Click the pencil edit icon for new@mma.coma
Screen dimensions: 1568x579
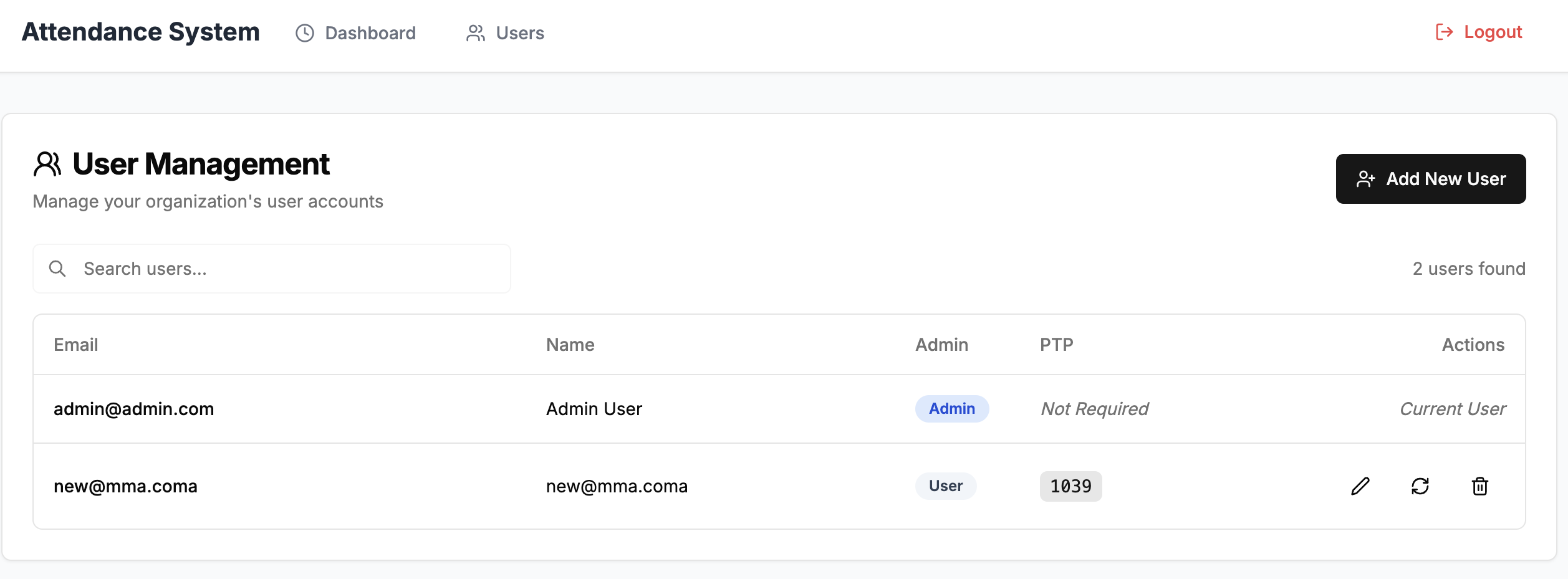point(1360,486)
